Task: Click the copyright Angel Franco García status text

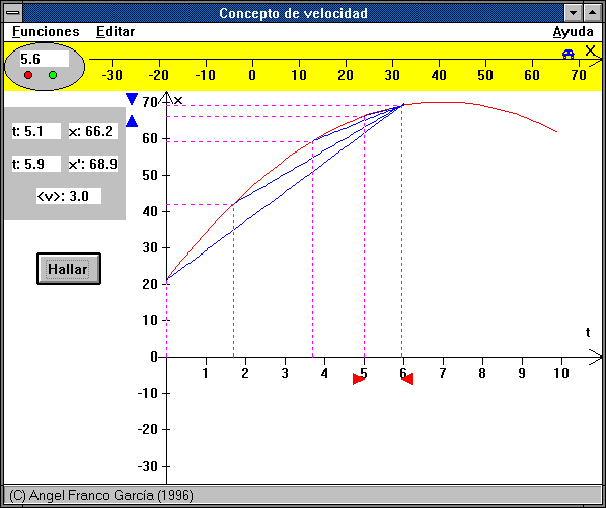Action: [x=101, y=495]
